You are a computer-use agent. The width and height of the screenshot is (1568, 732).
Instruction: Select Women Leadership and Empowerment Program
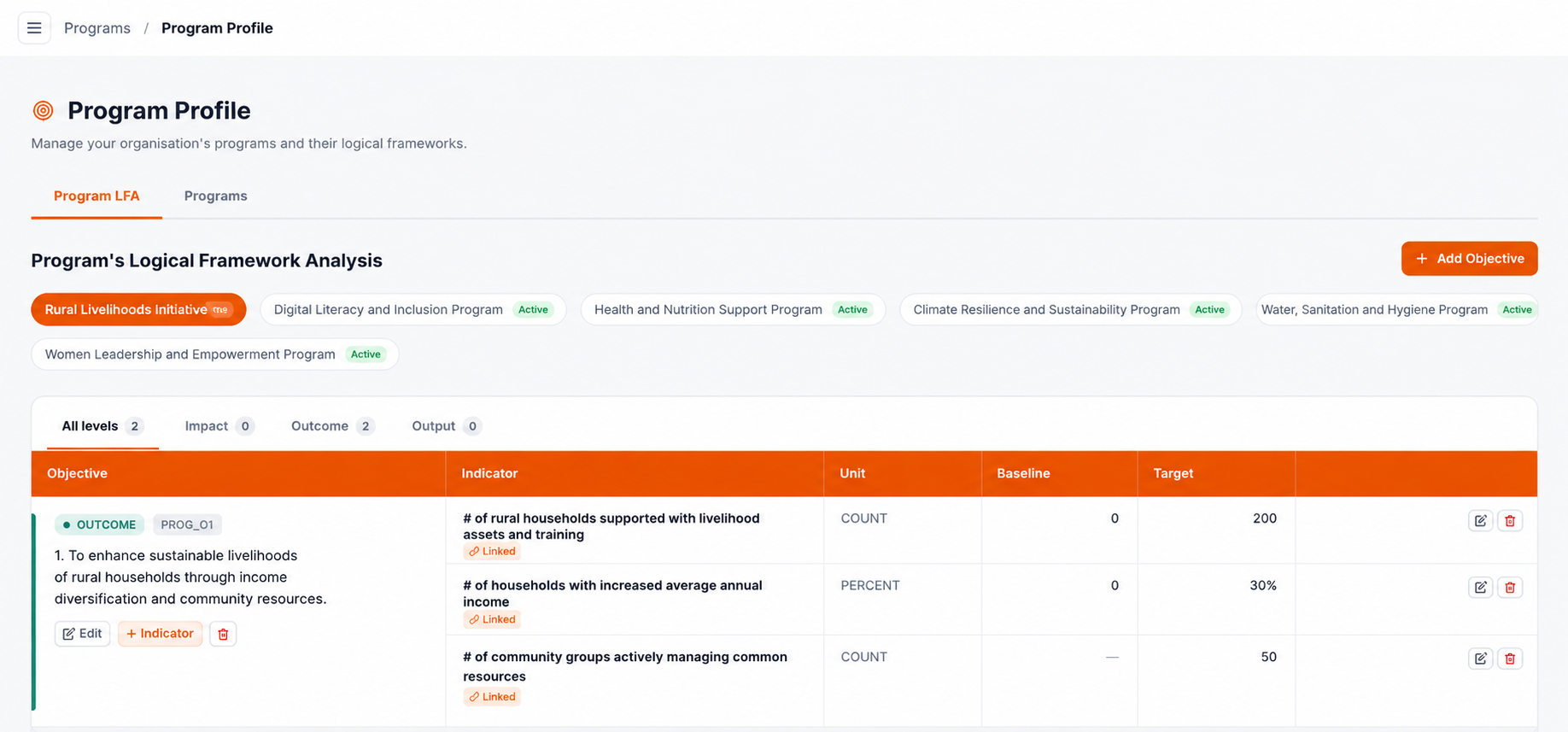pos(215,354)
